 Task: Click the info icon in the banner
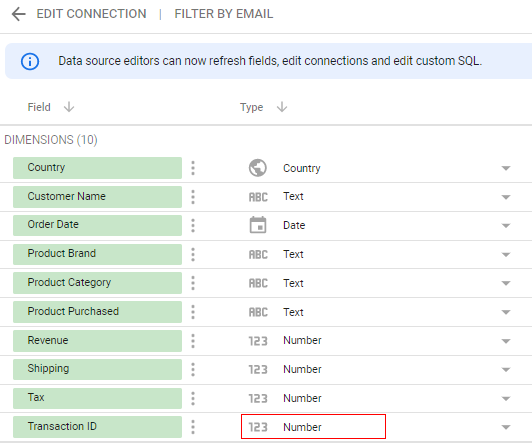pyautogui.click(x=30, y=61)
